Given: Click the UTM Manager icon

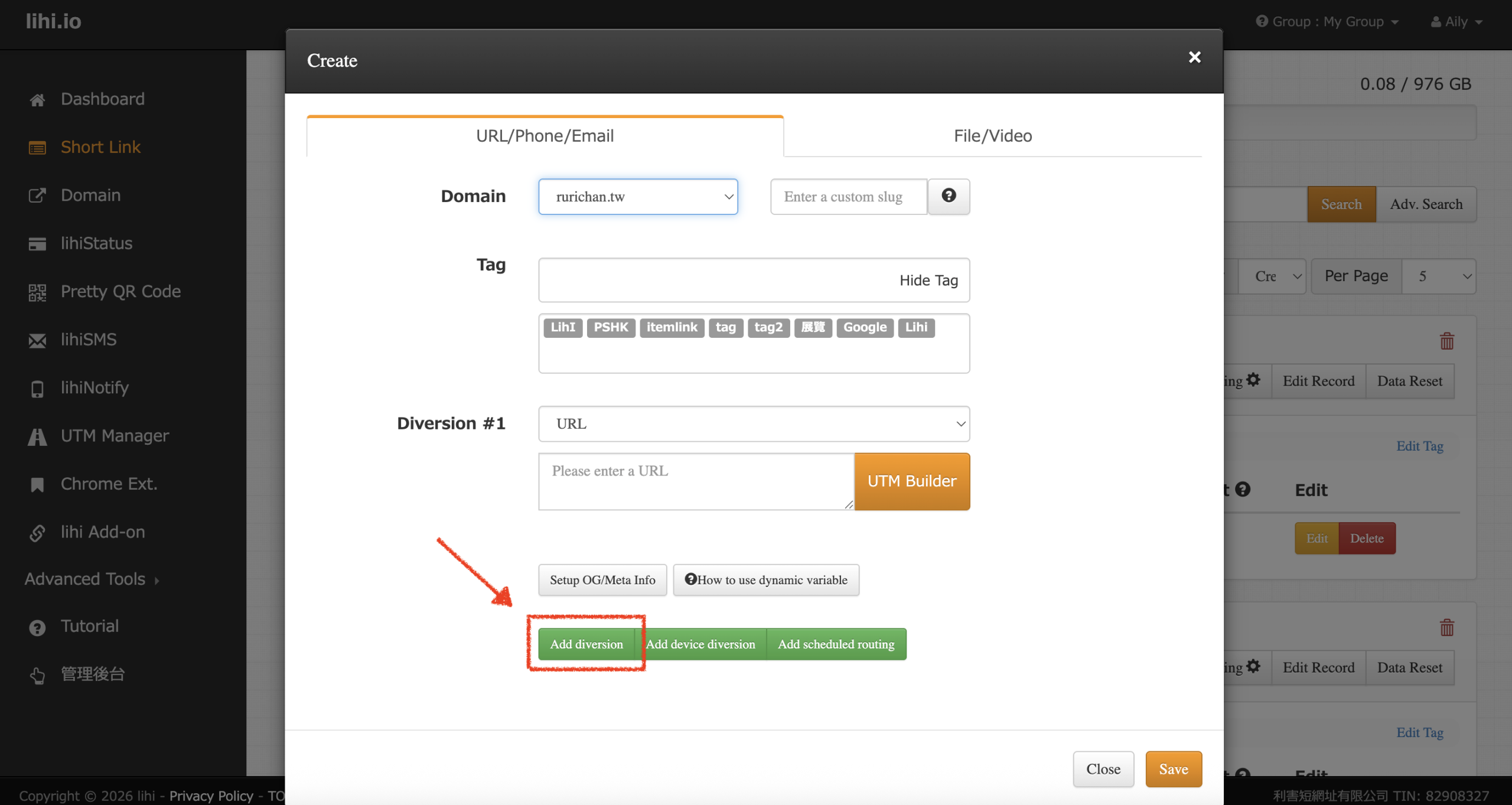Looking at the screenshot, I should [x=37, y=436].
